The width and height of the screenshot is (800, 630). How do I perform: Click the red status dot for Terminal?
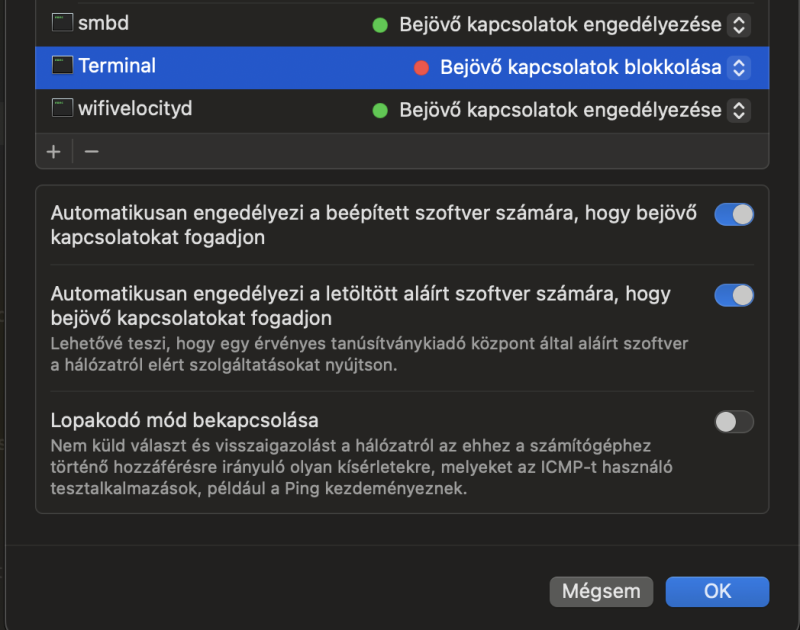[x=421, y=67]
